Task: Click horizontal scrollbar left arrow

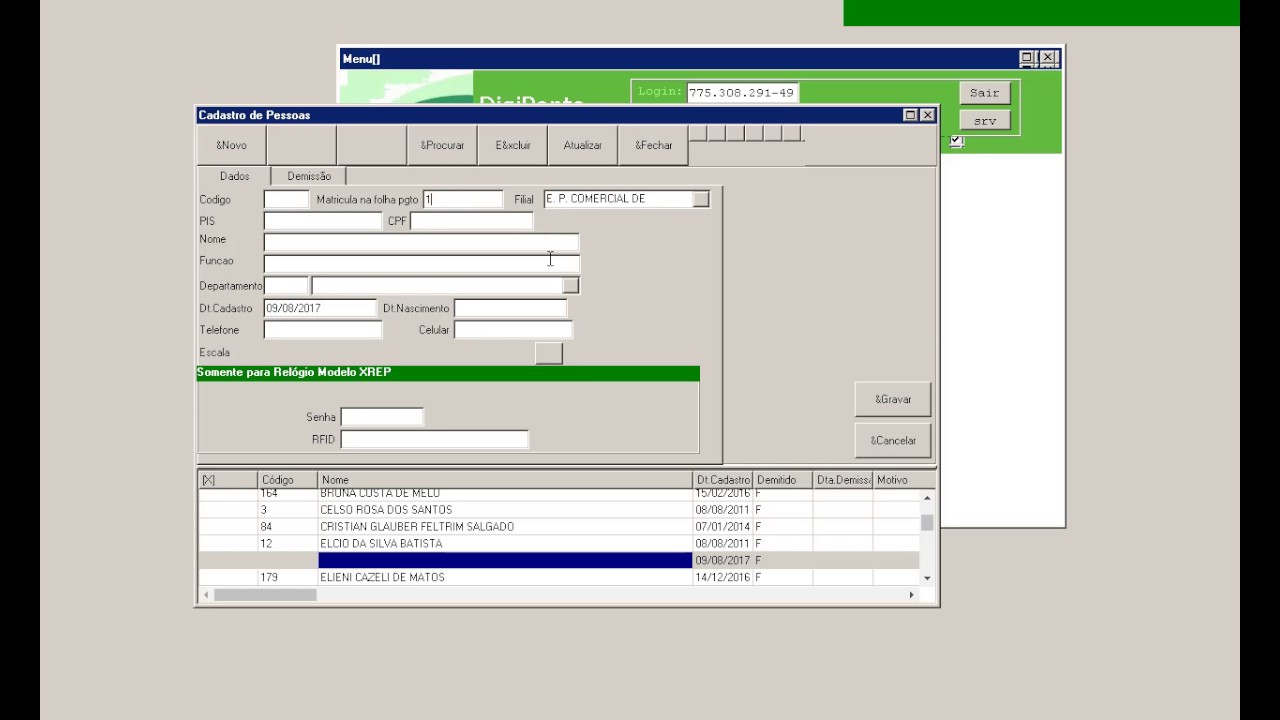Action: [x=206, y=595]
